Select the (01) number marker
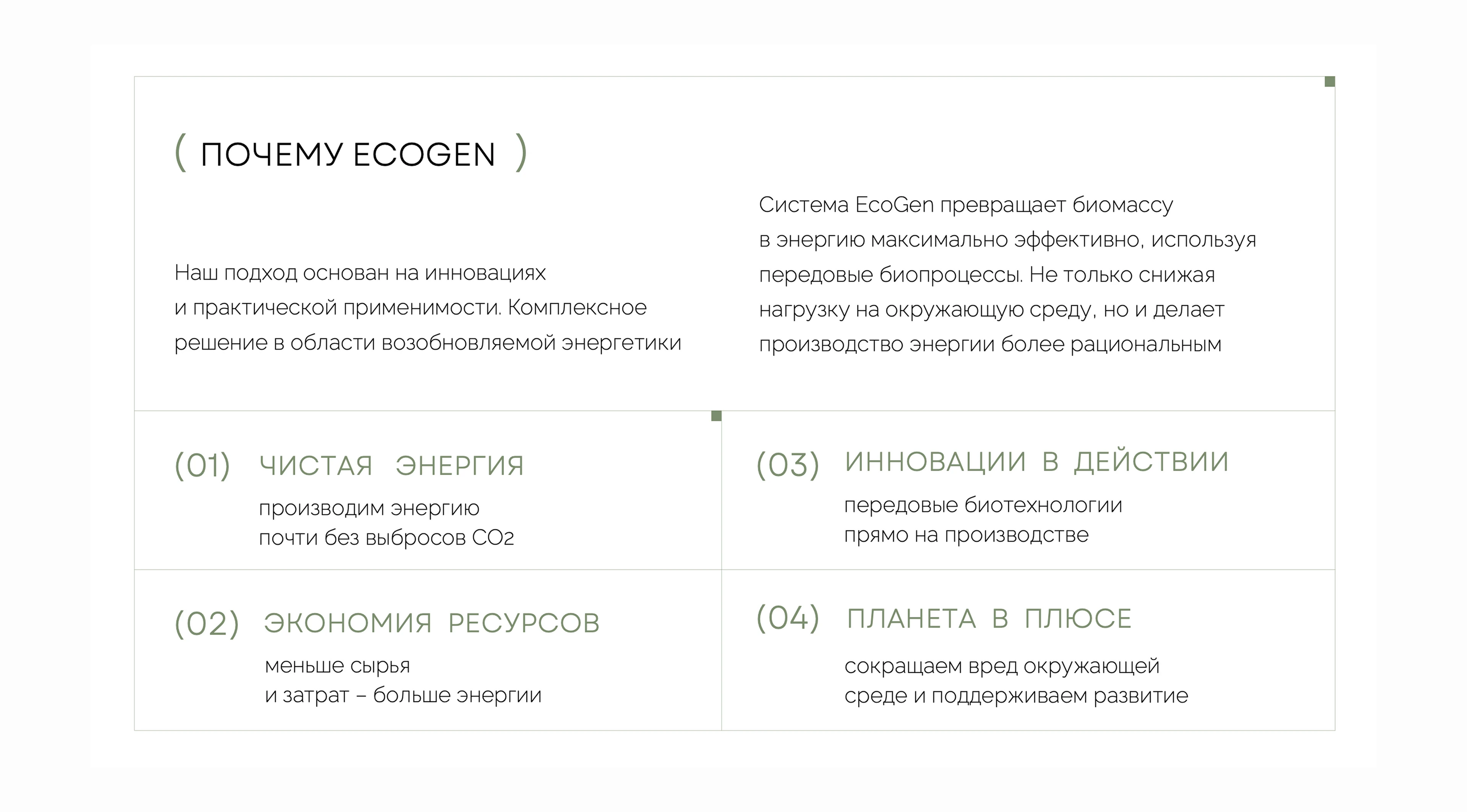This screenshot has height=812, width=1467. (x=202, y=466)
